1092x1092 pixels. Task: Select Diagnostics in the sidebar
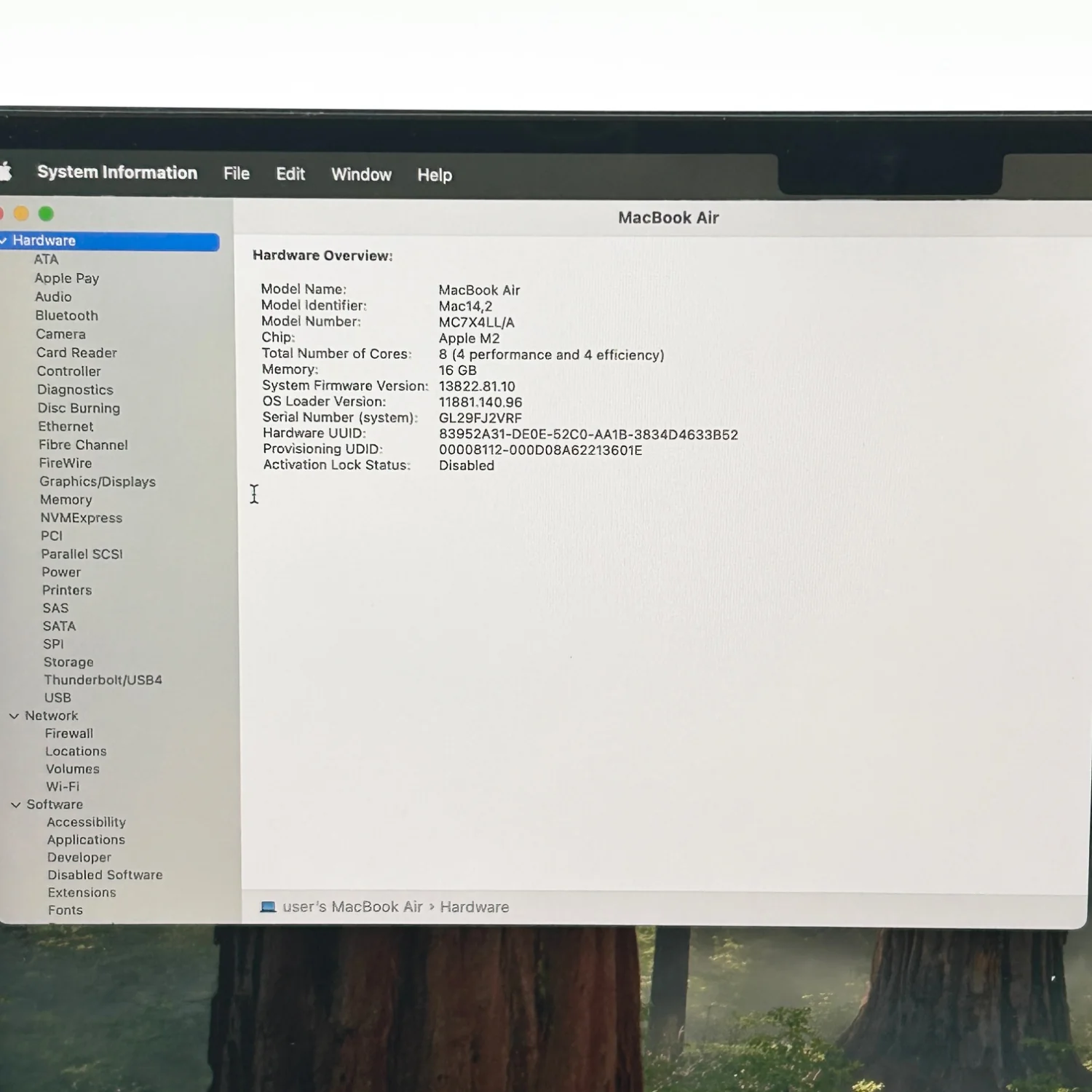point(76,390)
